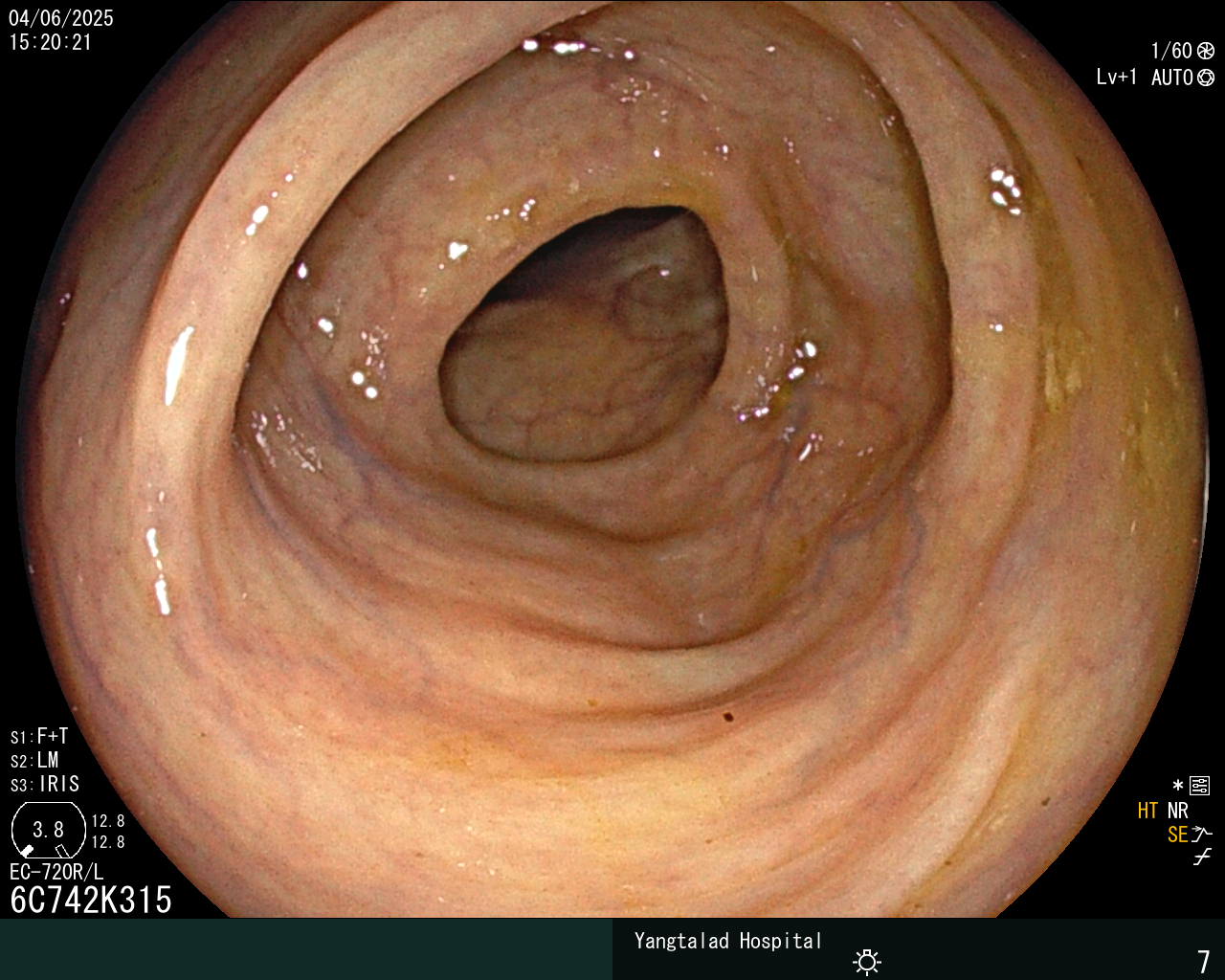This screenshot has width=1225, height=980.
Task: Click the NR noise reduction indicator
Action: coord(1177,811)
